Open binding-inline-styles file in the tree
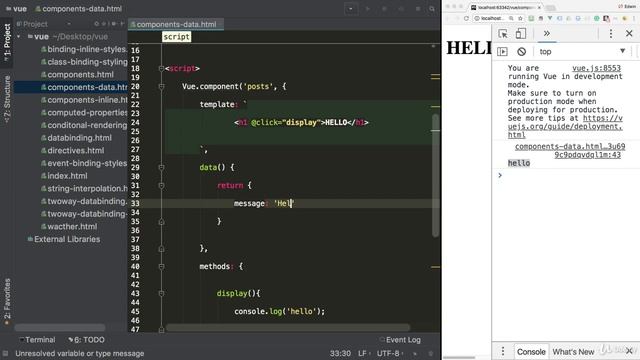 pyautogui.click(x=84, y=49)
